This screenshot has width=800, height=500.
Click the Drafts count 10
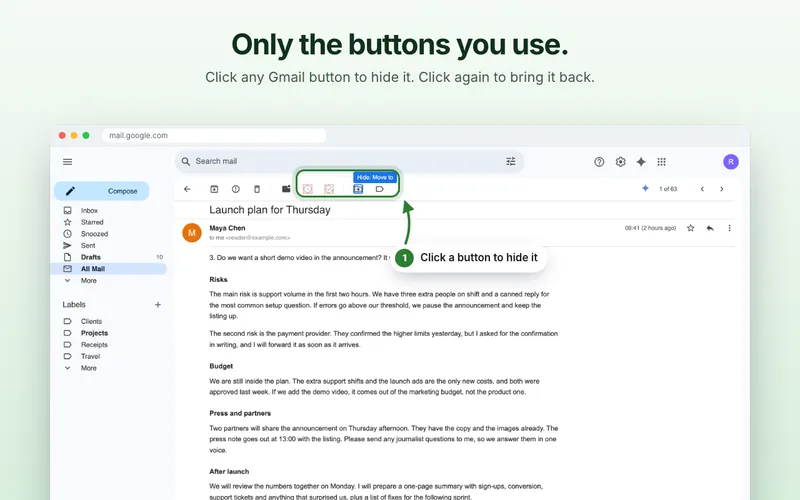pos(160,257)
